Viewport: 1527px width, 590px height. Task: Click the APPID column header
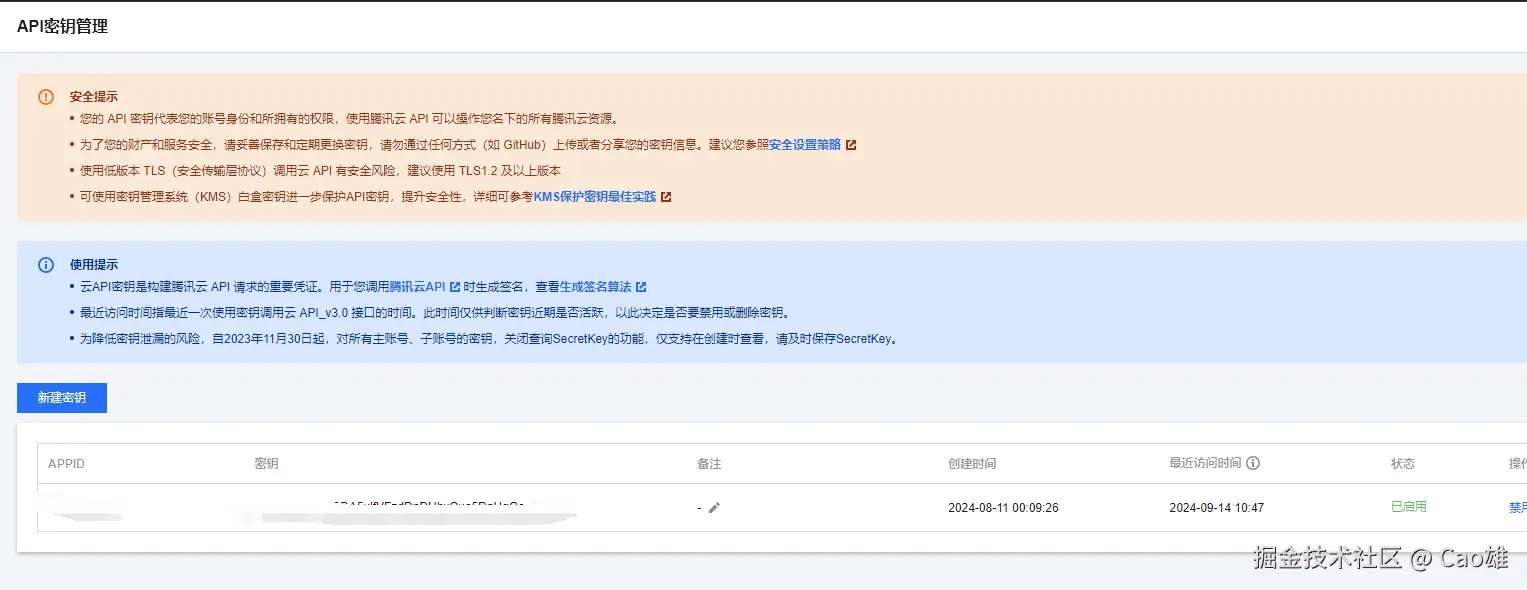[x=66, y=464]
